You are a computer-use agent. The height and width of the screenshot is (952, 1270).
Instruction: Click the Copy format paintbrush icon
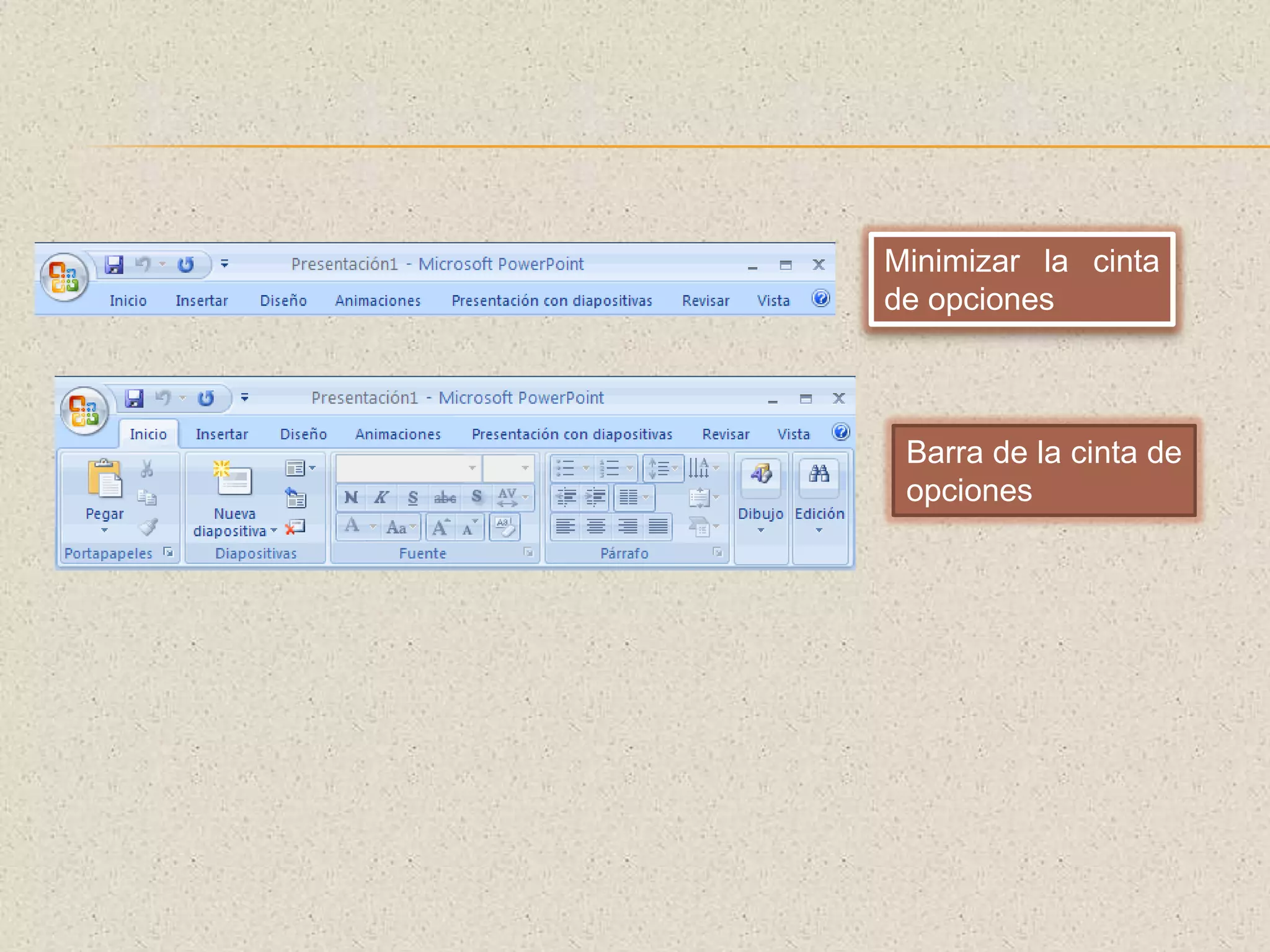point(148,527)
